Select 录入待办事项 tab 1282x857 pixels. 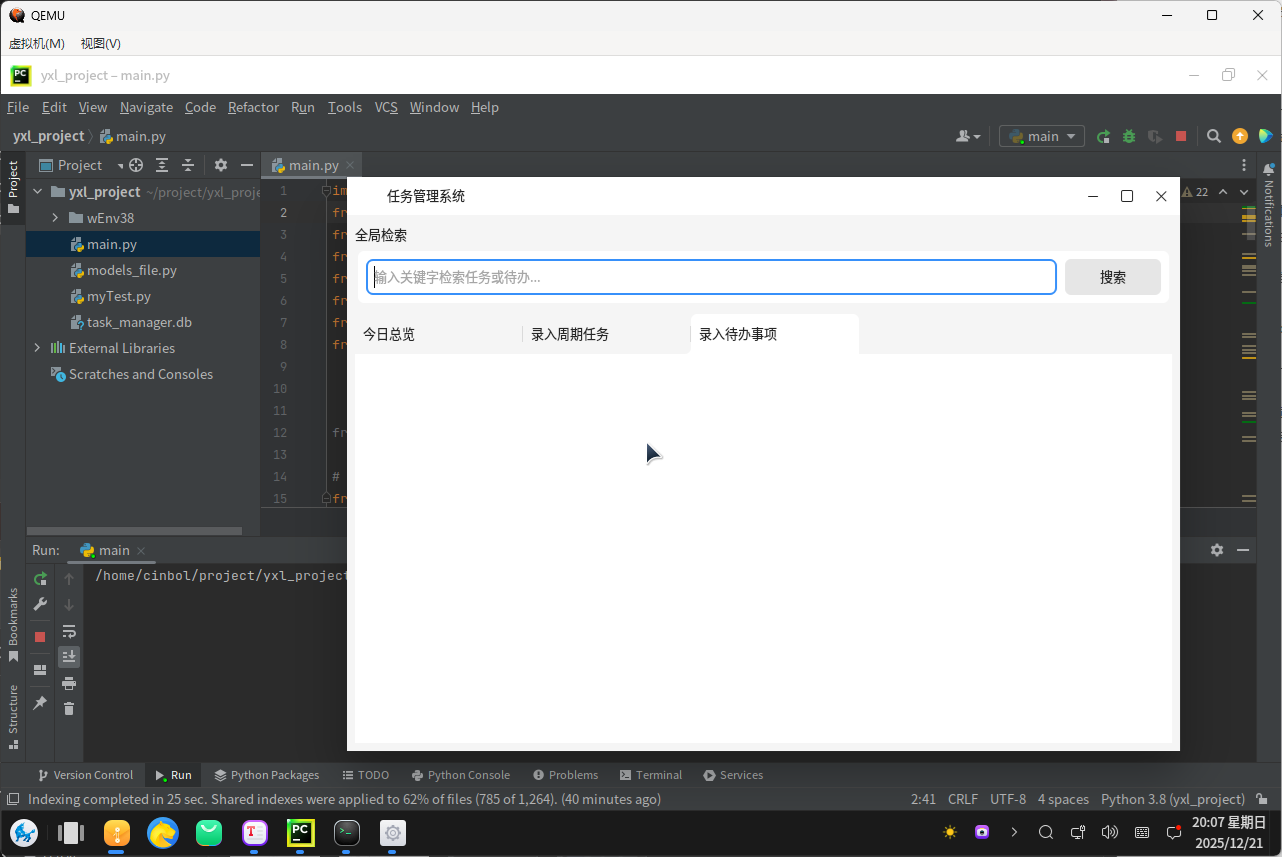point(775,334)
